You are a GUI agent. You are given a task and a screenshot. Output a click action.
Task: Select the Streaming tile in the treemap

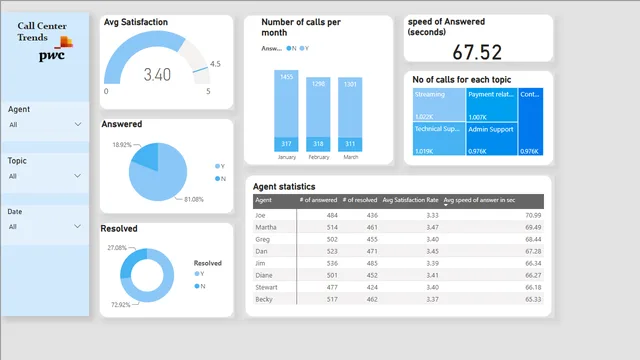point(439,105)
